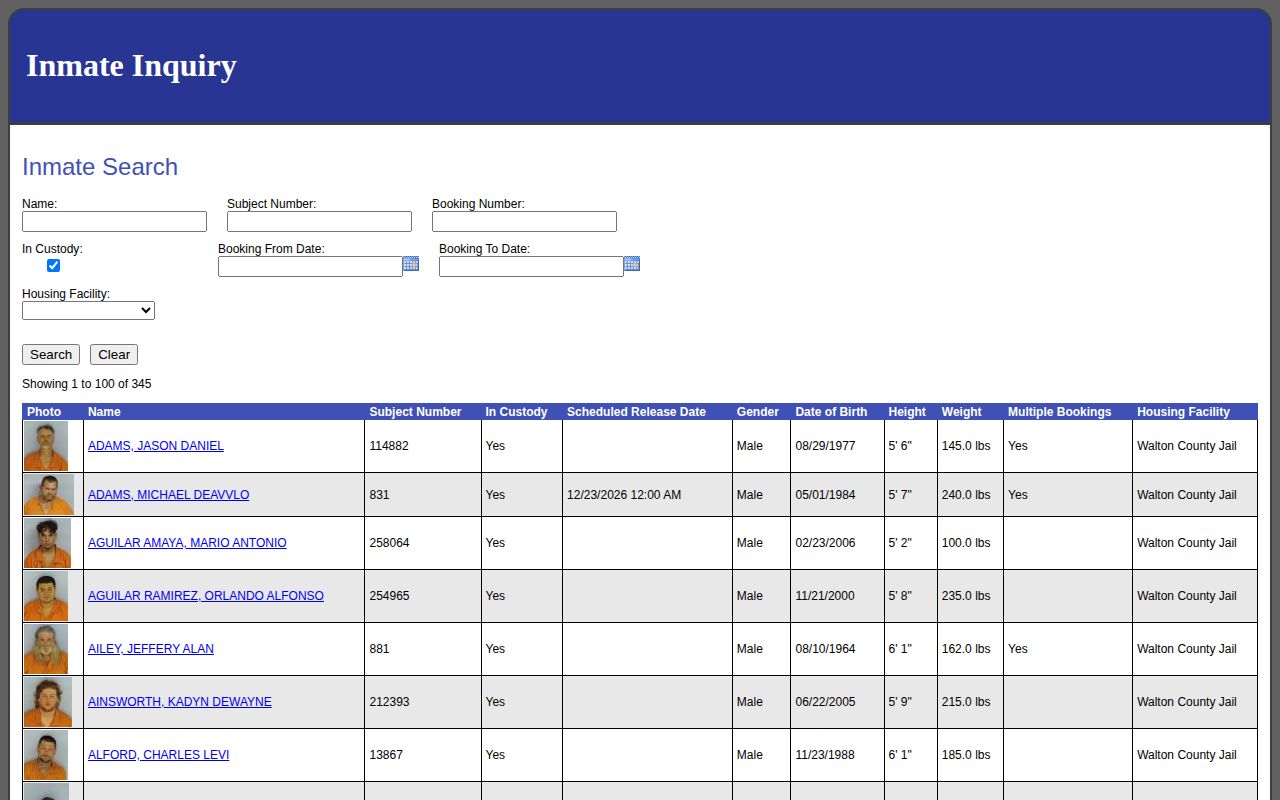Focus the Name search field

114,221
